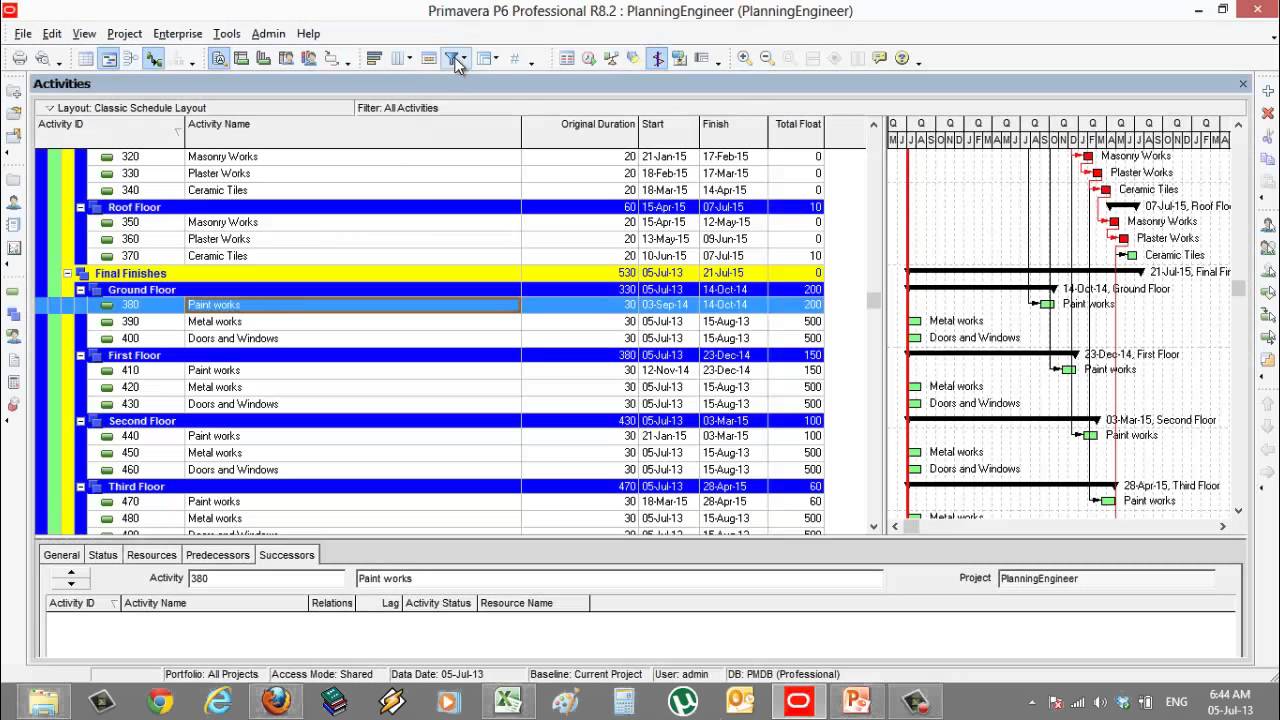Open Firefox from the taskbar
The height and width of the screenshot is (720, 1280).
(x=276, y=701)
